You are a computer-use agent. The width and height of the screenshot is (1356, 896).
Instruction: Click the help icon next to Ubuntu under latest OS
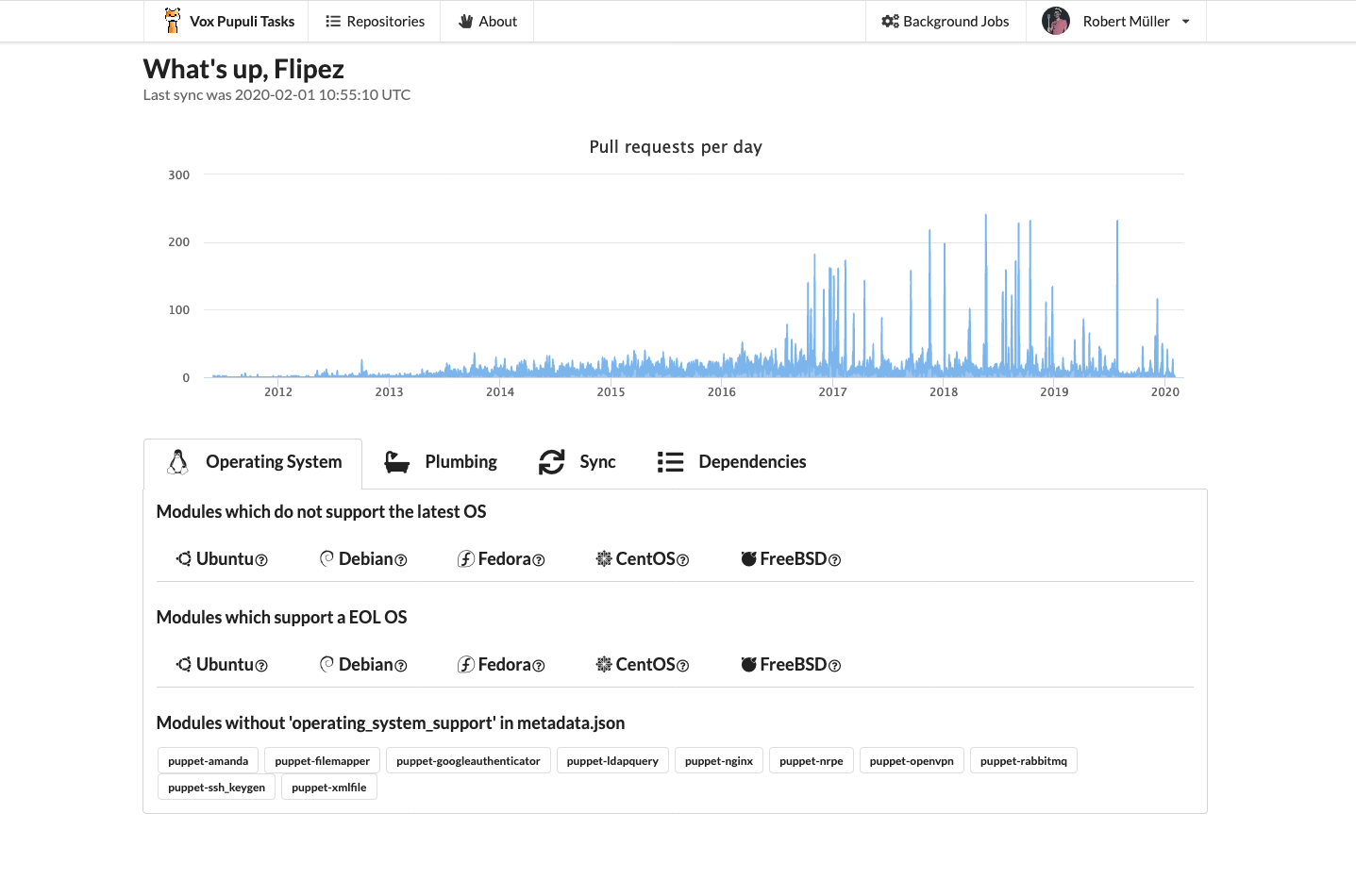(x=261, y=560)
